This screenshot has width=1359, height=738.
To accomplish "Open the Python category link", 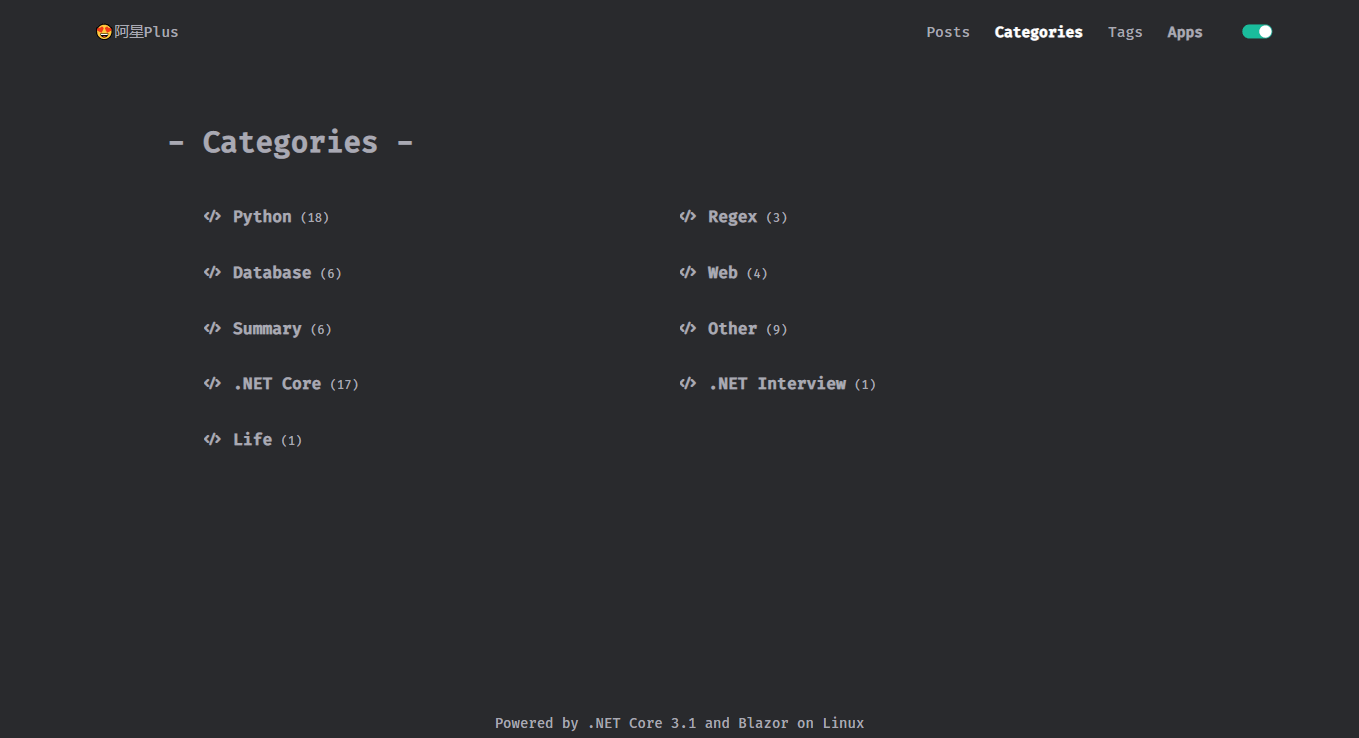I will (262, 217).
